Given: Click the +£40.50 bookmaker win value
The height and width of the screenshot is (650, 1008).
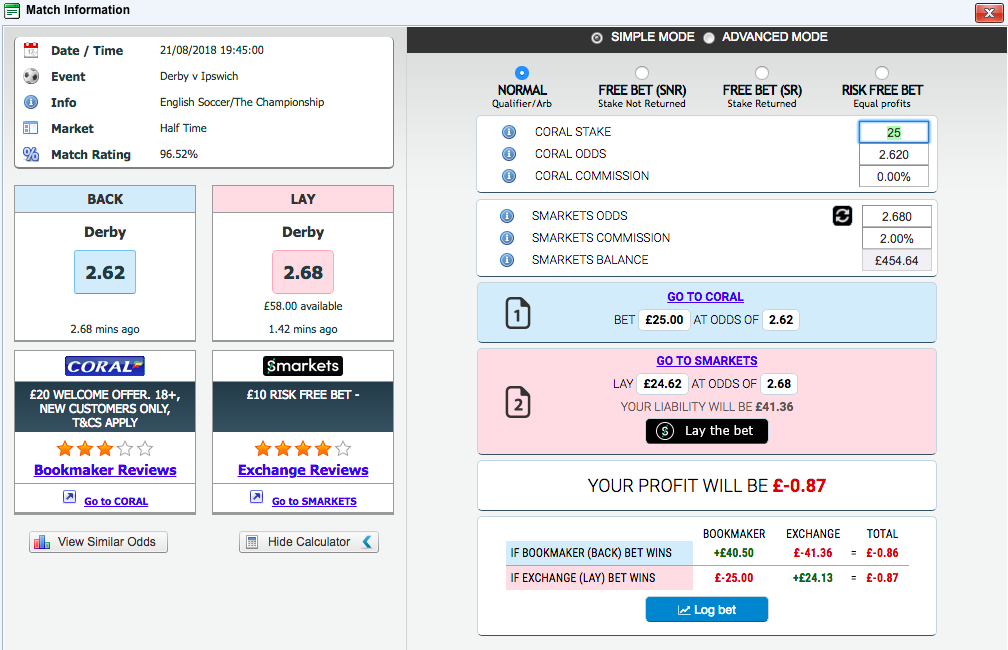Looking at the screenshot, I should pos(734,553).
